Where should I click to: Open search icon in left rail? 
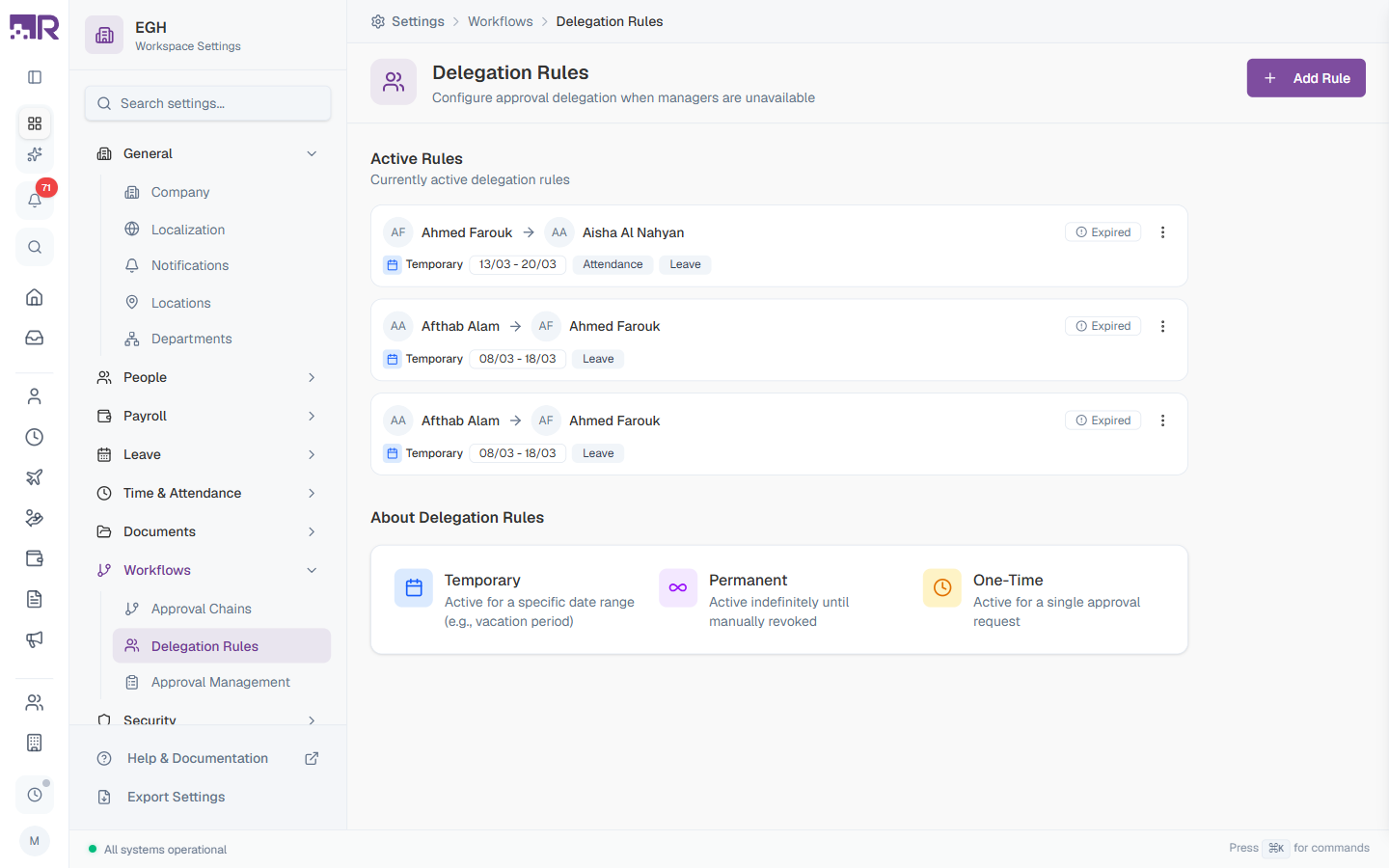tap(35, 247)
